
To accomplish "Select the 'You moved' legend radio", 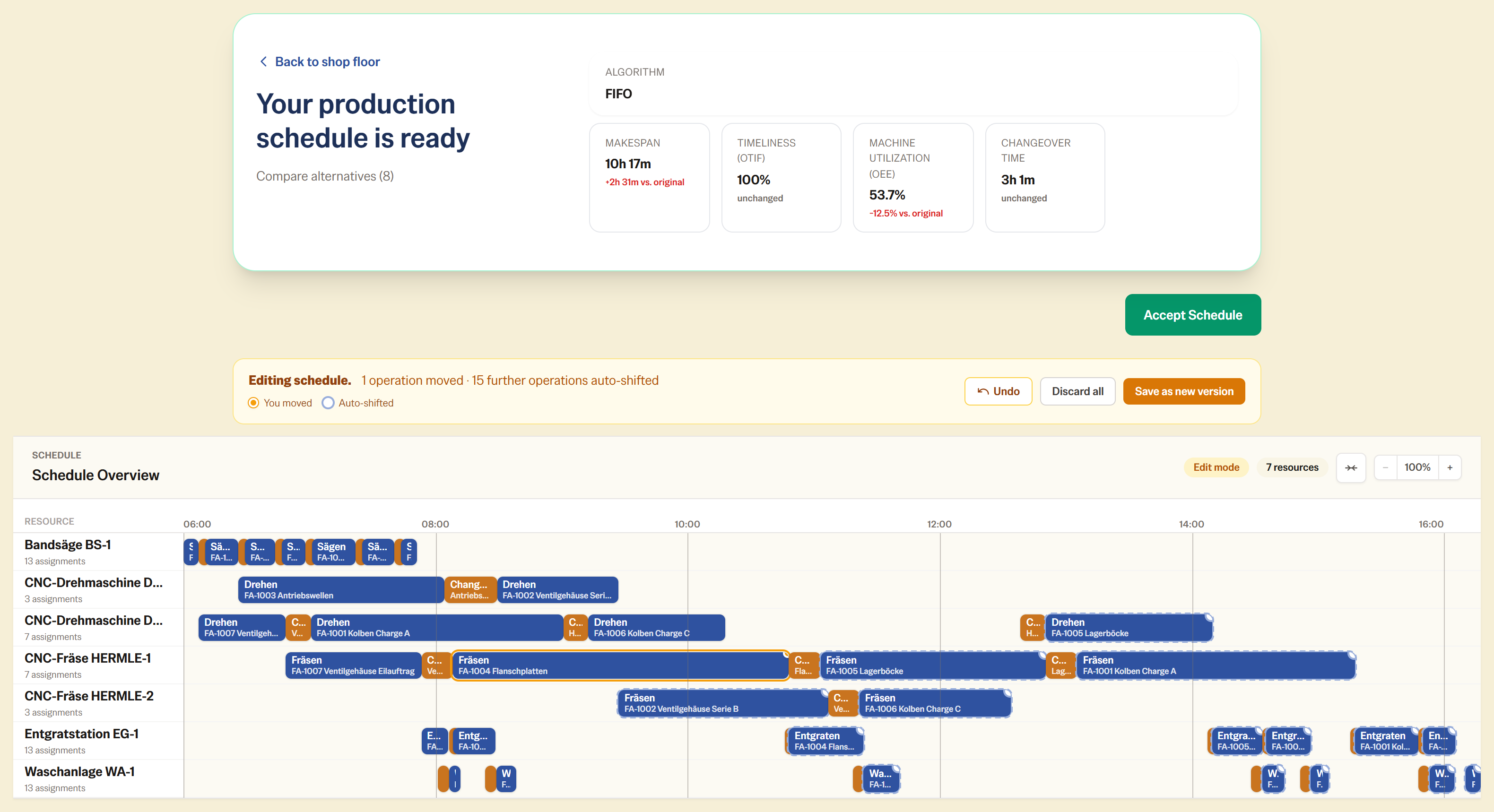I will [x=253, y=403].
